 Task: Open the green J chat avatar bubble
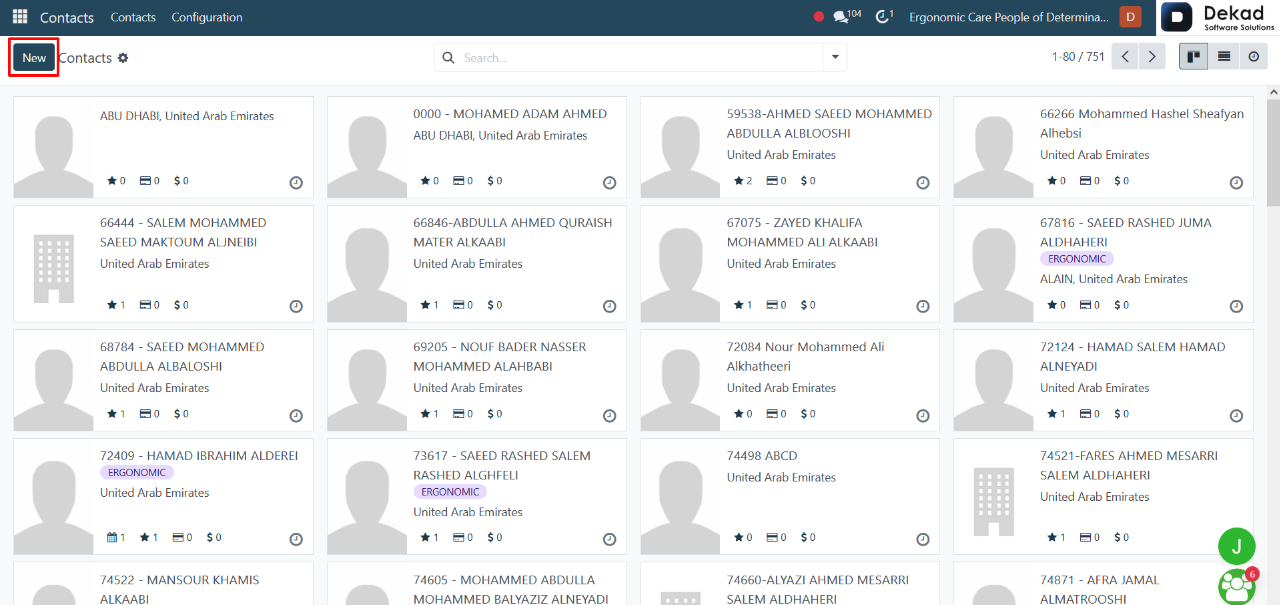1237,546
